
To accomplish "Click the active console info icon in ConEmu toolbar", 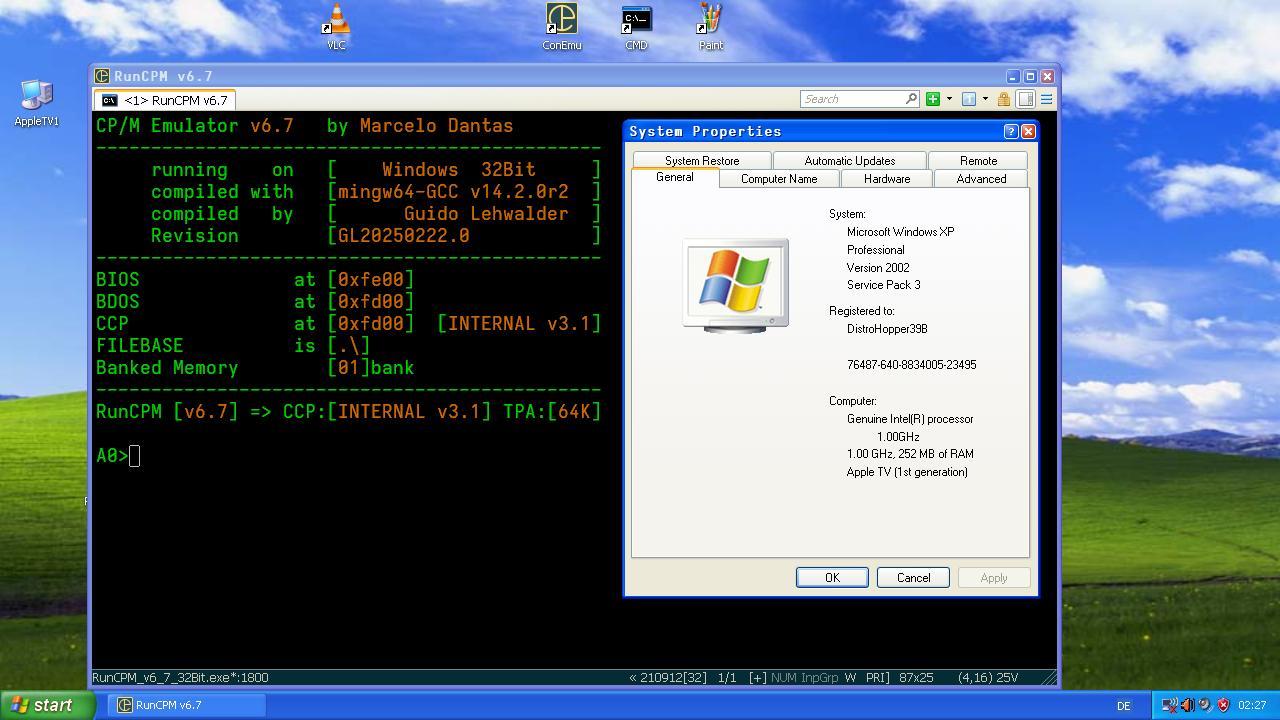I will point(968,99).
